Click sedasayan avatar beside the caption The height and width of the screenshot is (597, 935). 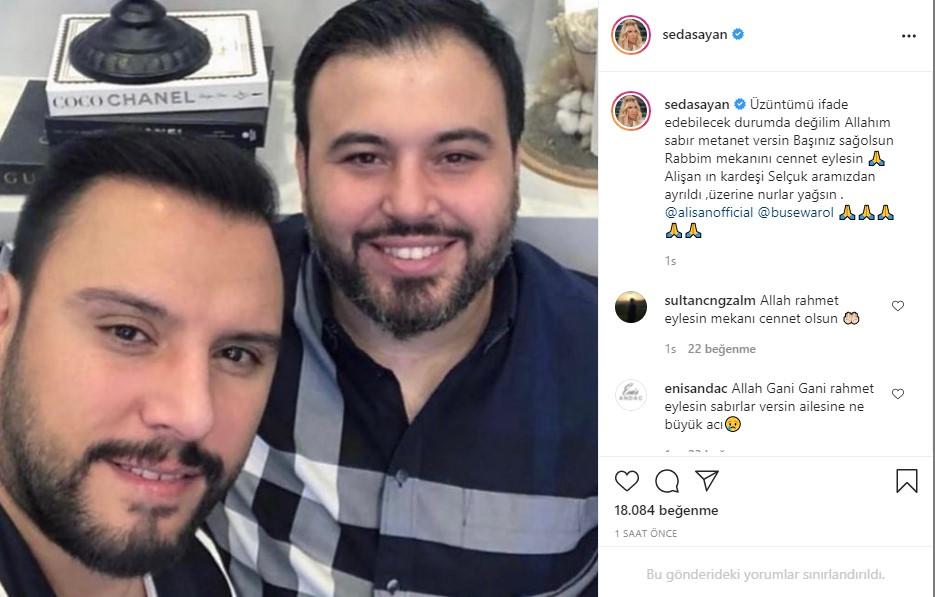[631, 111]
